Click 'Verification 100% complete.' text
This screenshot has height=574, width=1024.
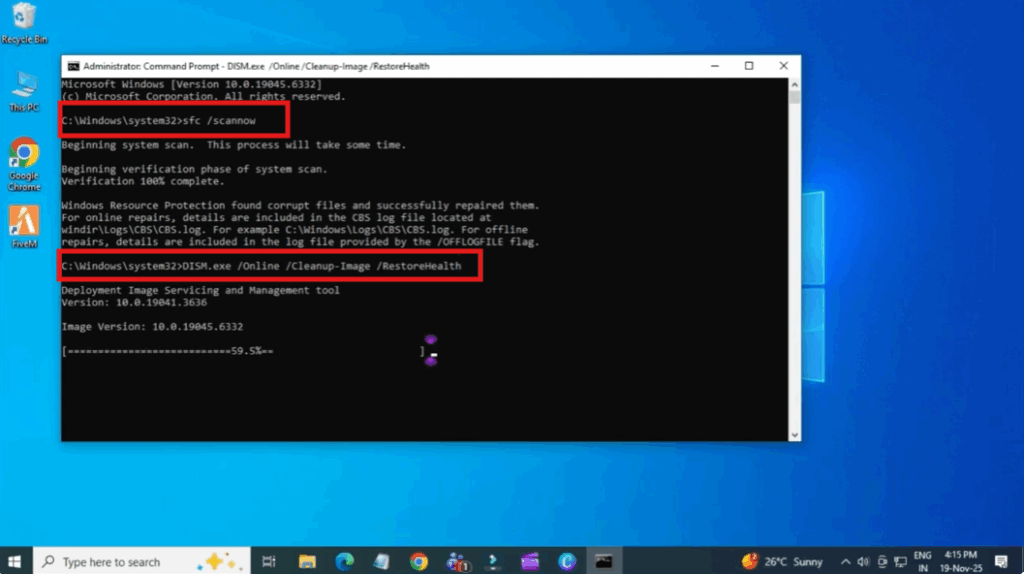click(142, 182)
